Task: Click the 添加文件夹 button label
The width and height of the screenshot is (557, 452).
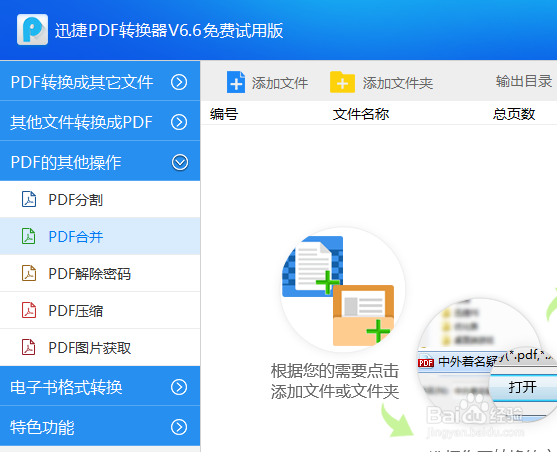Action: coord(398,83)
